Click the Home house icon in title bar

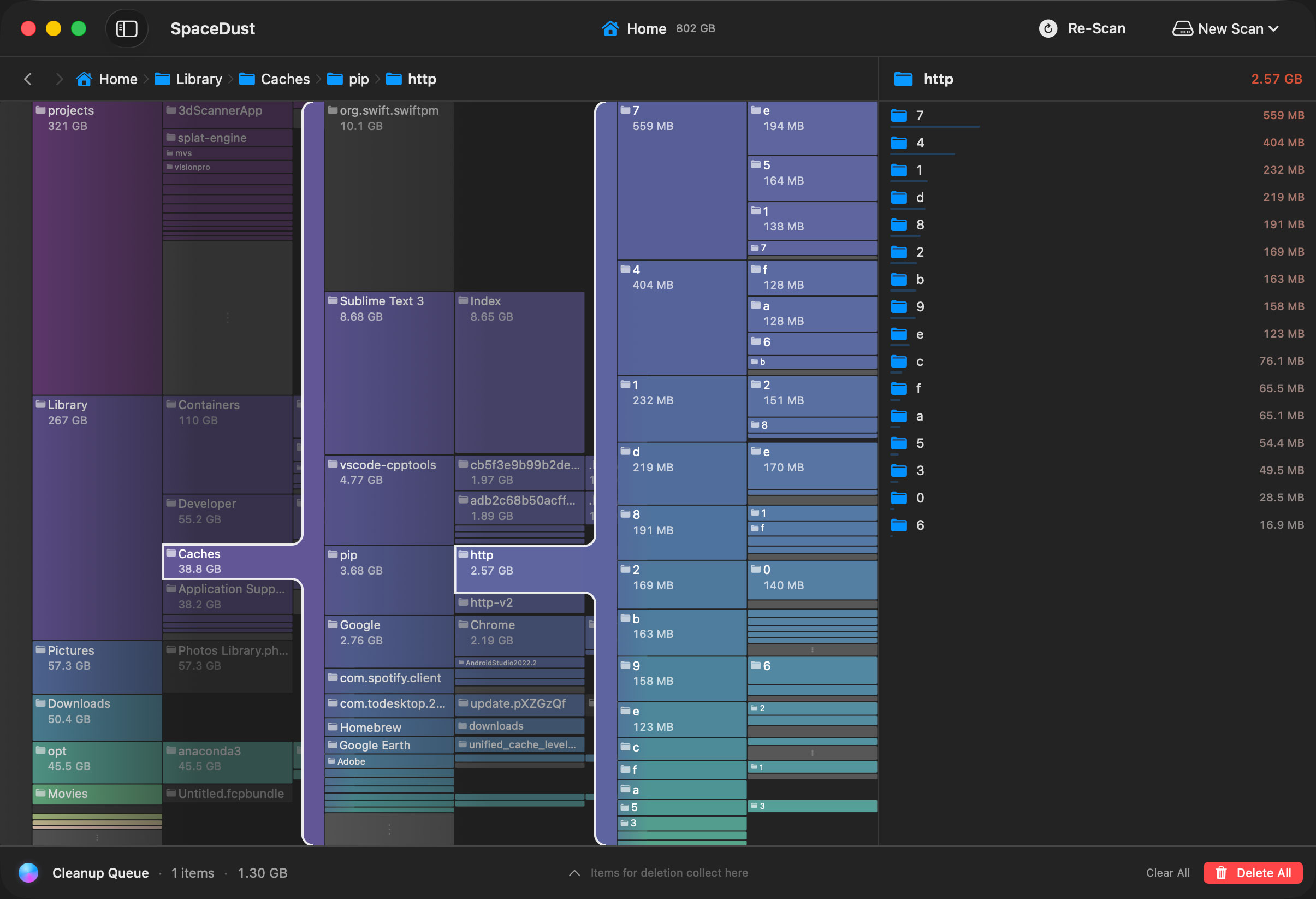click(610, 28)
